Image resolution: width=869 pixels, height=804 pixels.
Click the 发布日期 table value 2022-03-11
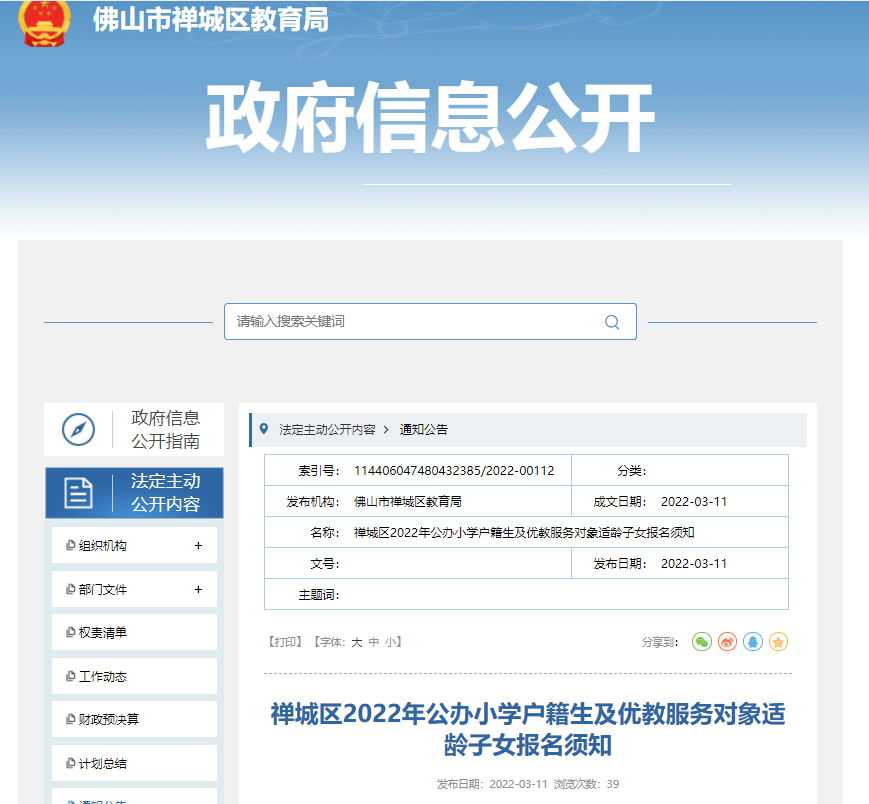694,564
